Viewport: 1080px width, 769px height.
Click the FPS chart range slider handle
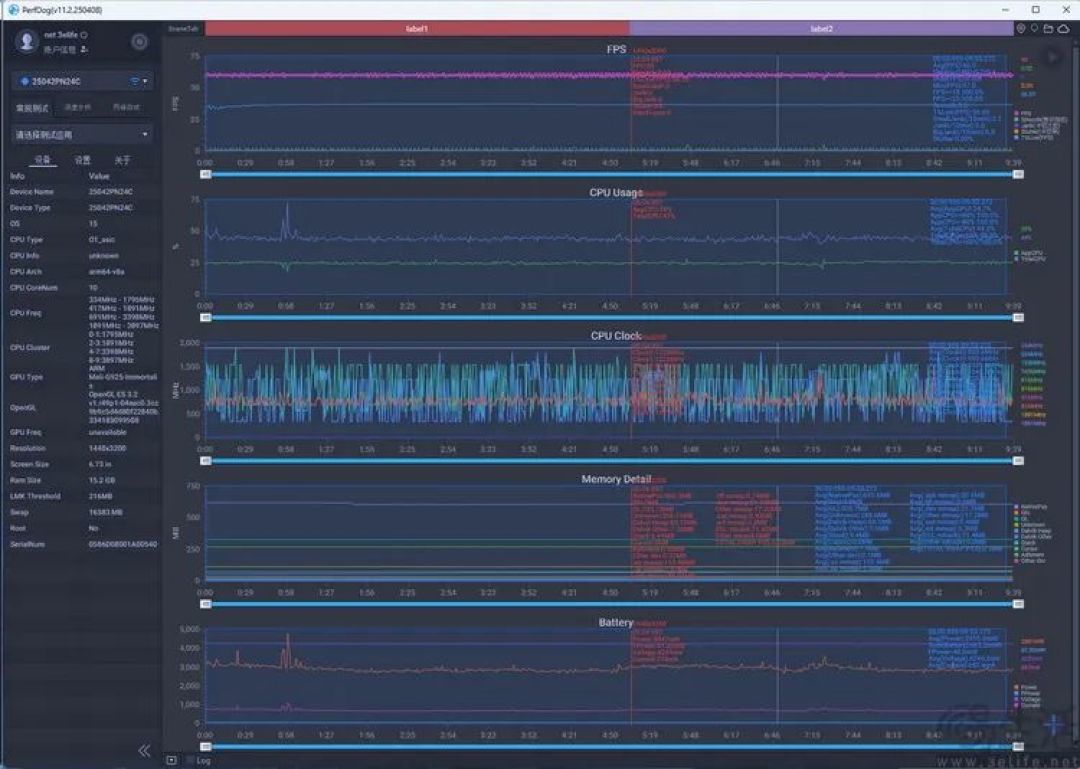(x=205, y=174)
